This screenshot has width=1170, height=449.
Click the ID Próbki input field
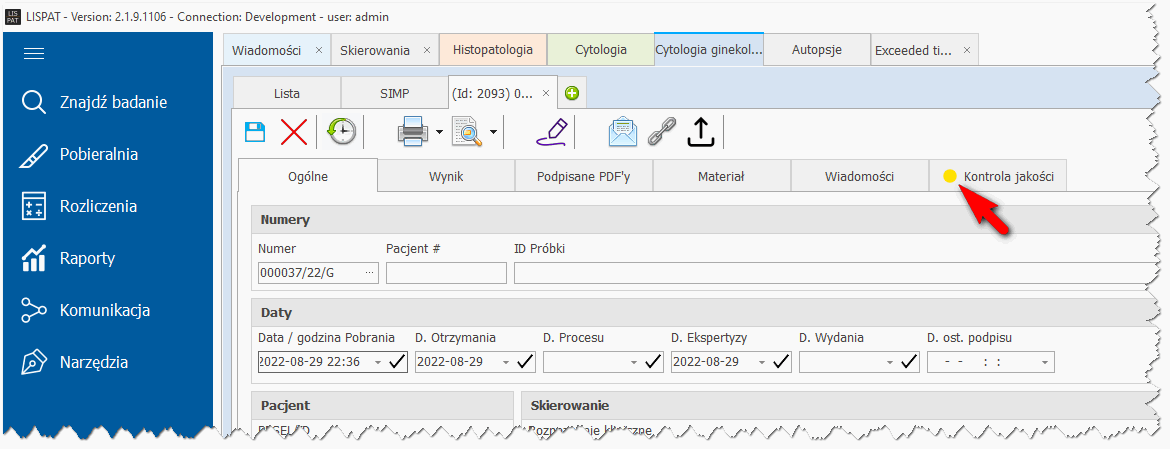tap(830, 273)
